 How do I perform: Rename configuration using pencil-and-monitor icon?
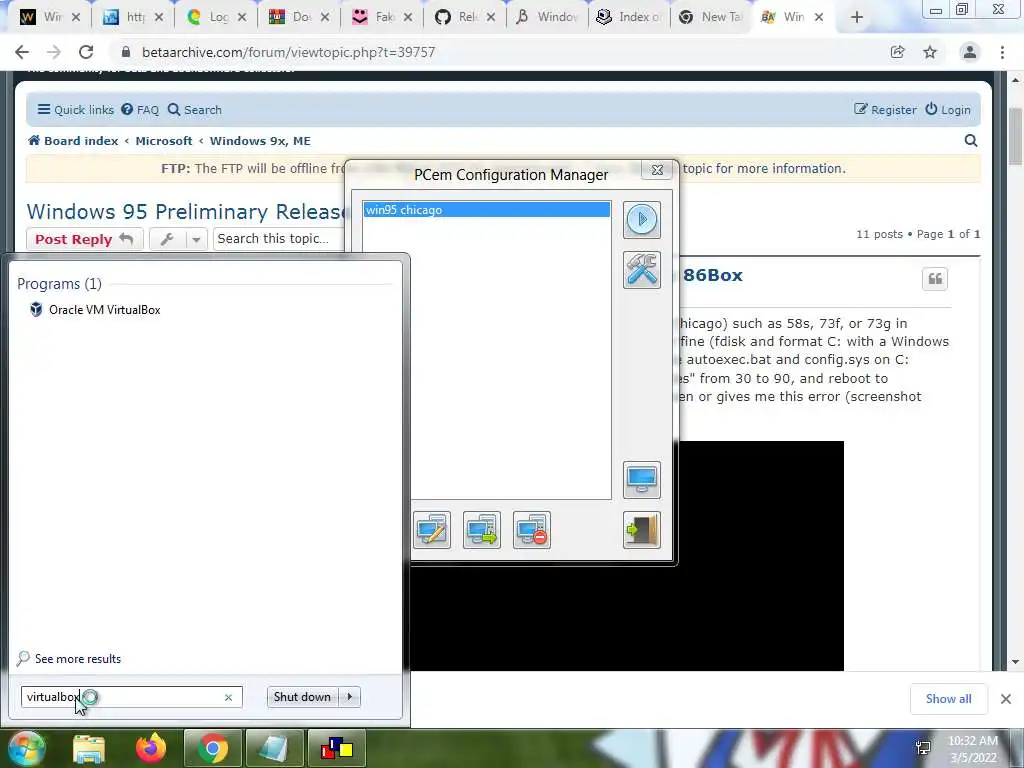432,530
